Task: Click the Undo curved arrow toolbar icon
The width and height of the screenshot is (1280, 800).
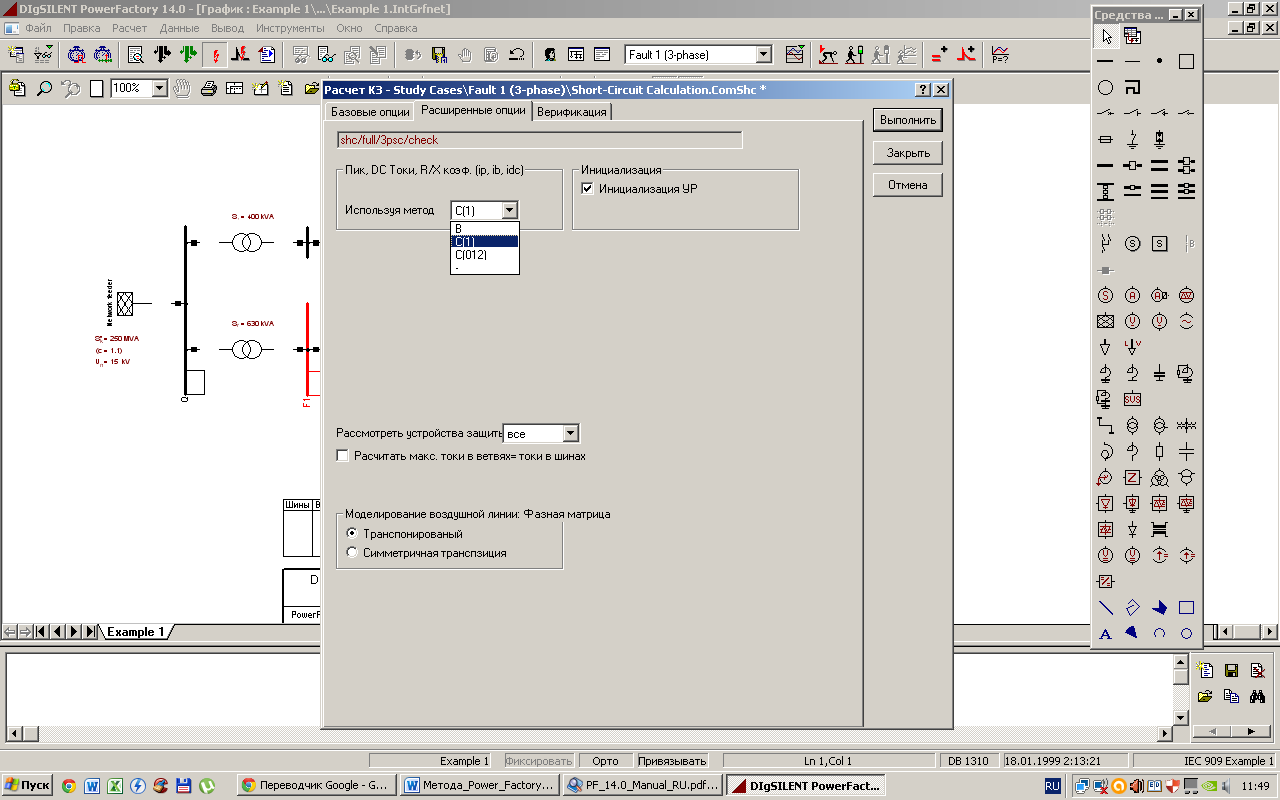Action: click(517, 54)
